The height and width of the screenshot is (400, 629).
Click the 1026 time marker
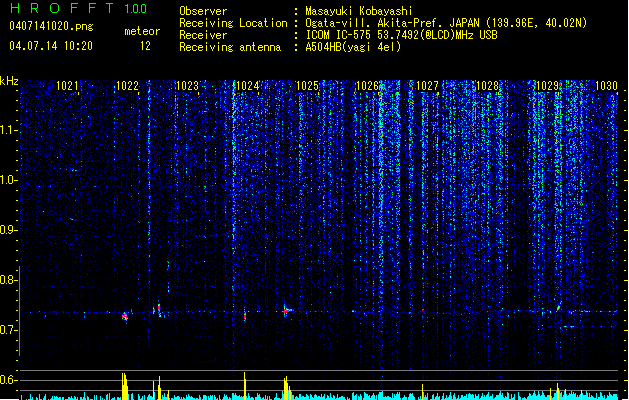click(367, 86)
